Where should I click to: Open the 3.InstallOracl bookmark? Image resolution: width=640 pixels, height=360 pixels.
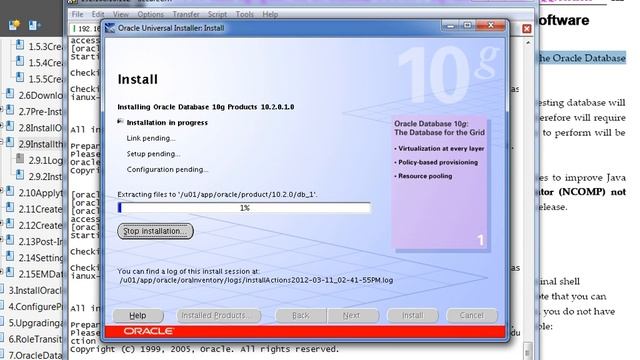click(x=36, y=290)
